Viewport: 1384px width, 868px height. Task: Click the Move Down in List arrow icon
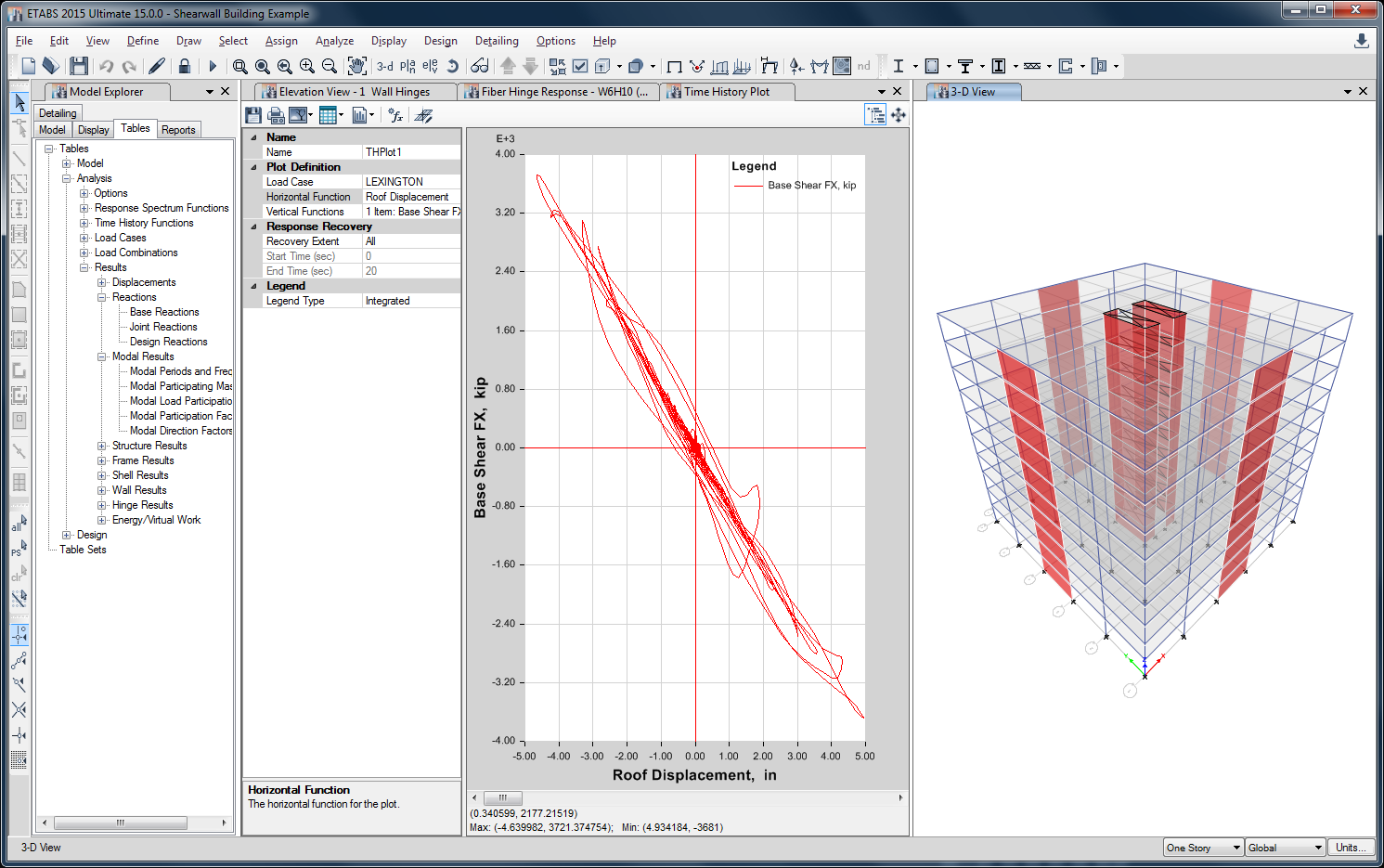(530, 66)
